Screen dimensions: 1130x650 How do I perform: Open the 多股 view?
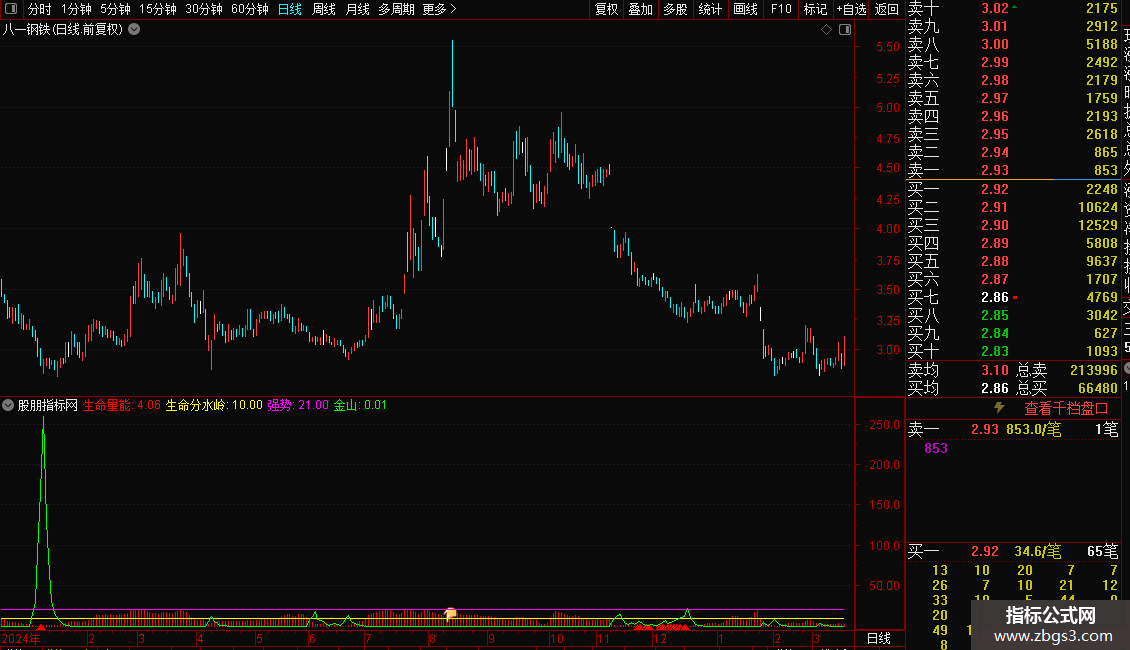click(675, 9)
